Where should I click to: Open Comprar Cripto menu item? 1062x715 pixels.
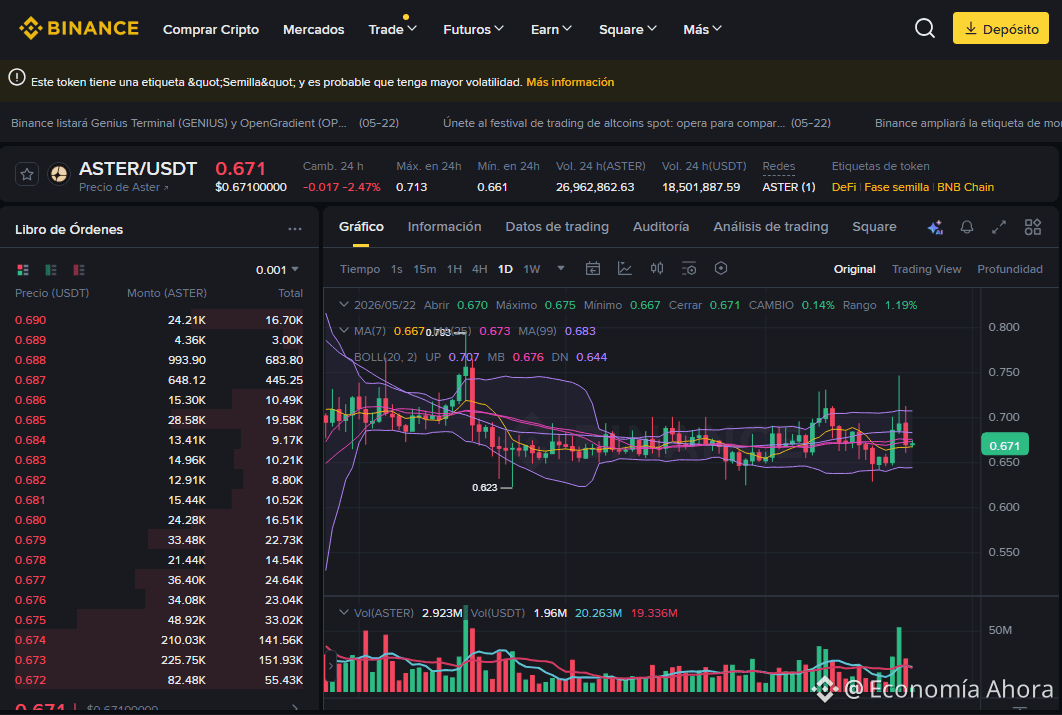(x=211, y=29)
